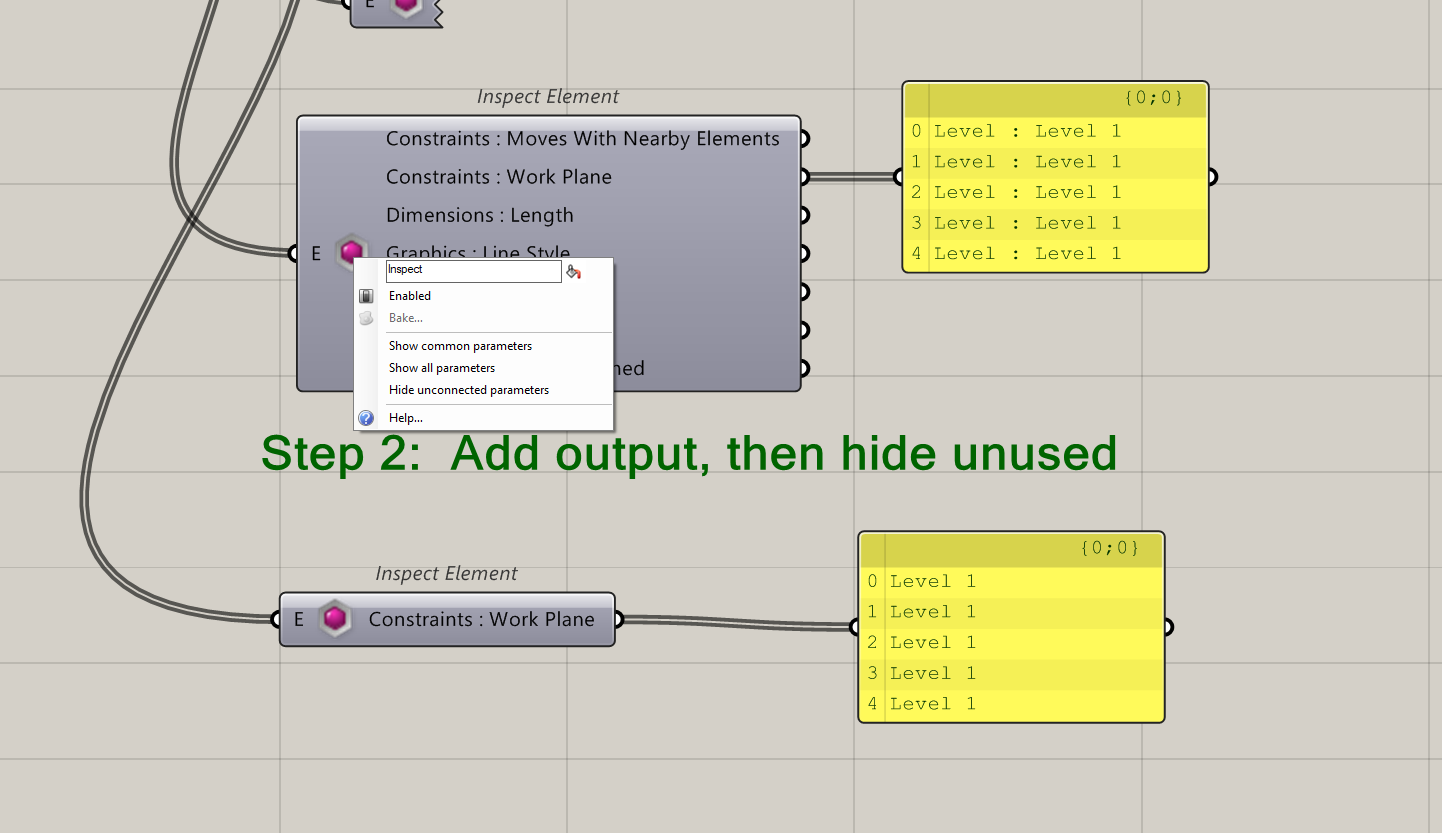Select Hide unconnected parameters from the menu
This screenshot has height=833, width=1442.
pos(468,390)
